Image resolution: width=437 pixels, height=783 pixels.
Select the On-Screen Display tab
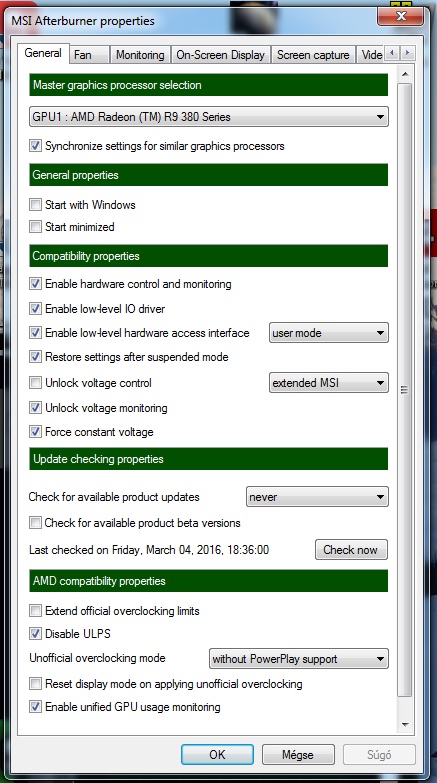pos(221,55)
